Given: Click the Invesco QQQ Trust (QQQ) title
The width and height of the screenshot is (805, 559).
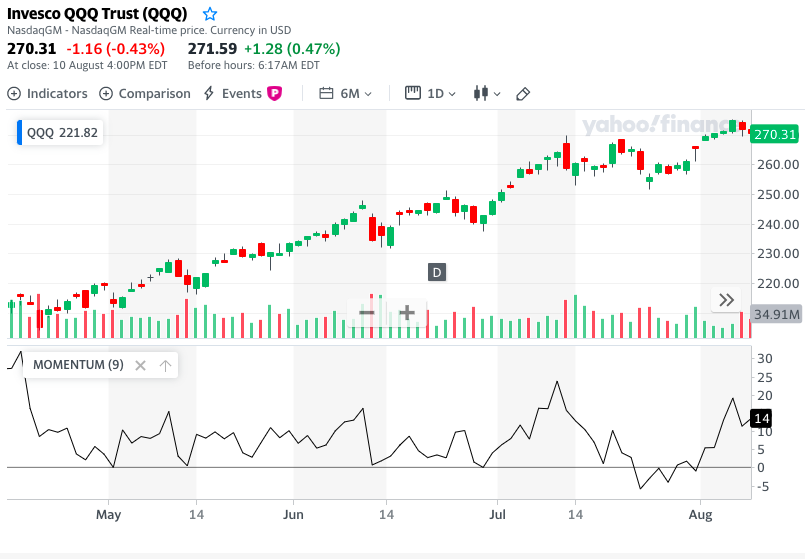Looking at the screenshot, I should pos(97,13).
